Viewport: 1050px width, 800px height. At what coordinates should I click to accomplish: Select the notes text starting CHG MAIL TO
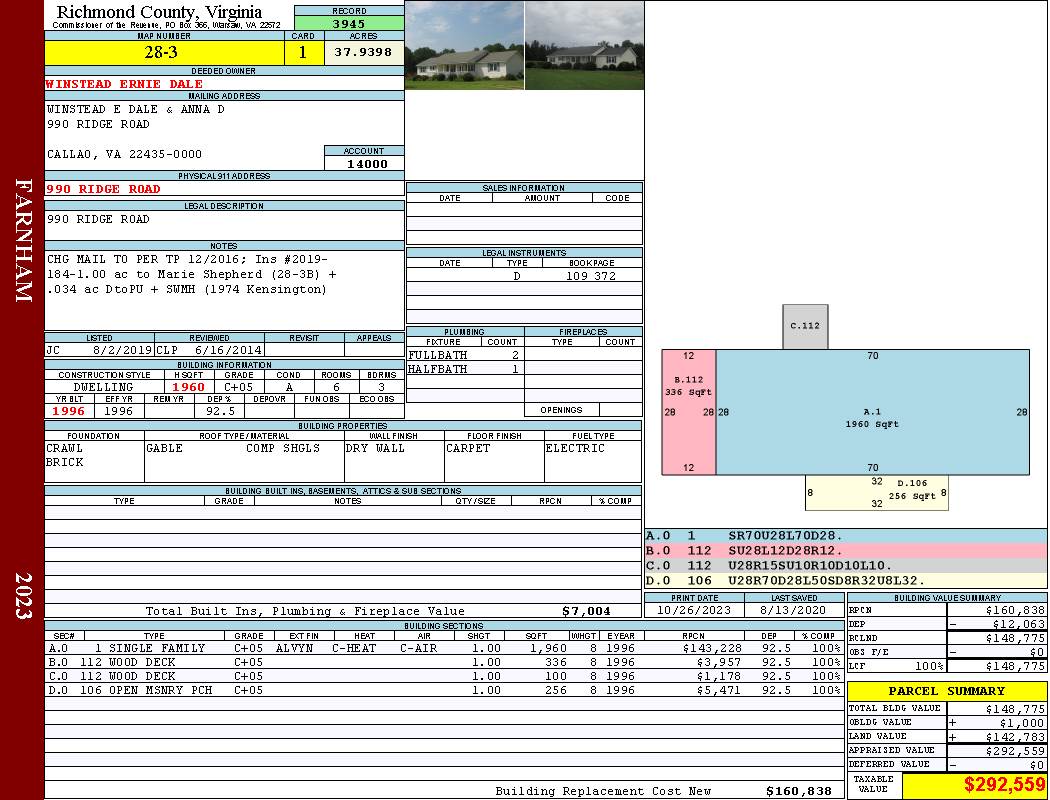pos(192,274)
